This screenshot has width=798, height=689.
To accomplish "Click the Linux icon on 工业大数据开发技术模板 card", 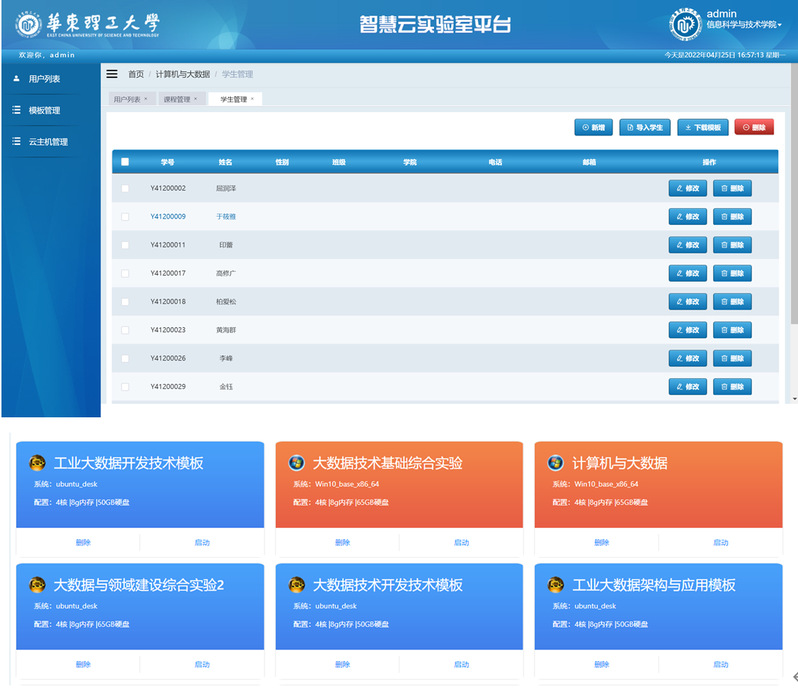I will click(x=37, y=463).
